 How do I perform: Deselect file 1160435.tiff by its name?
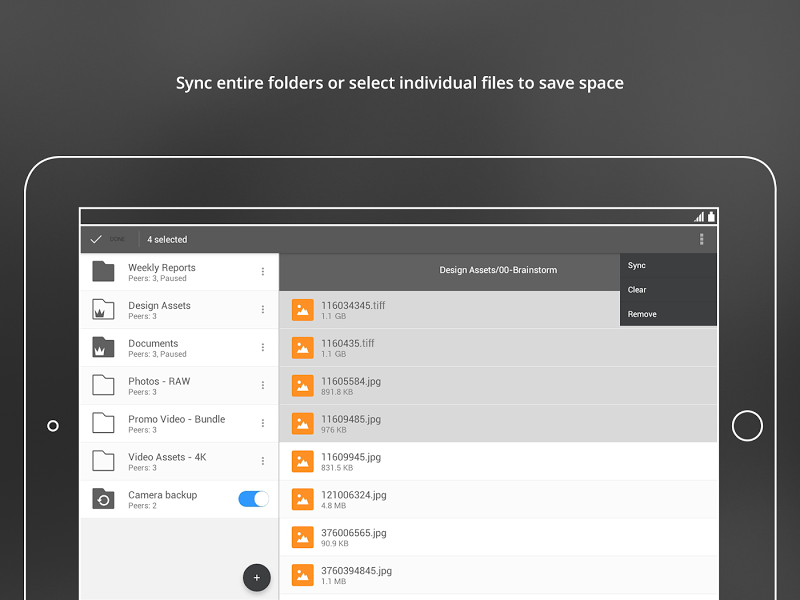(x=347, y=343)
